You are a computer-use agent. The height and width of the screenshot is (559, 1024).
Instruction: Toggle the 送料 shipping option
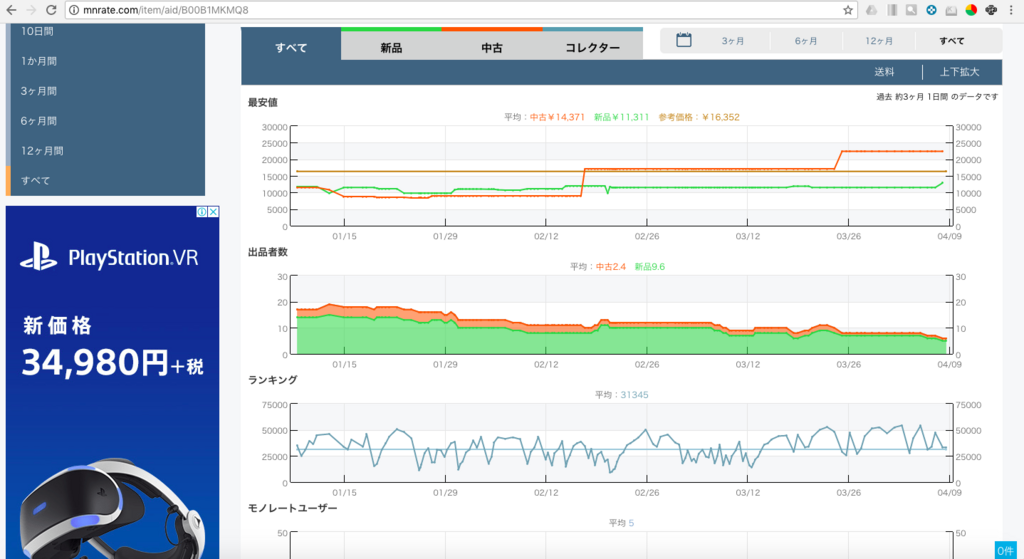884,72
